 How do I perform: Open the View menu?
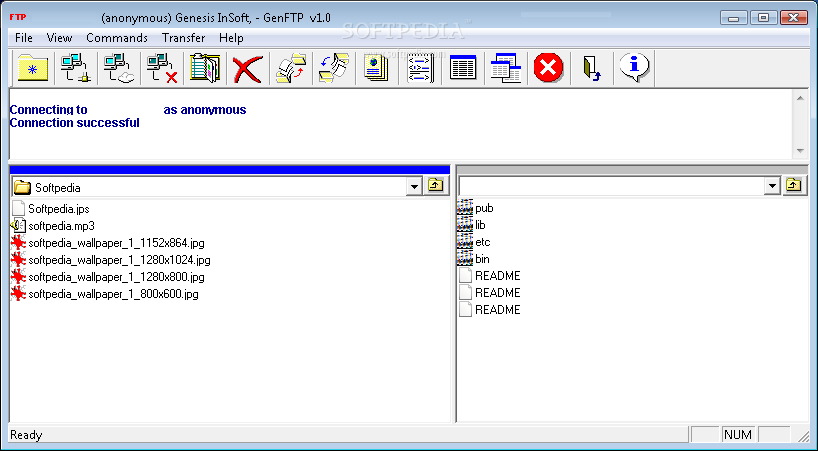59,38
